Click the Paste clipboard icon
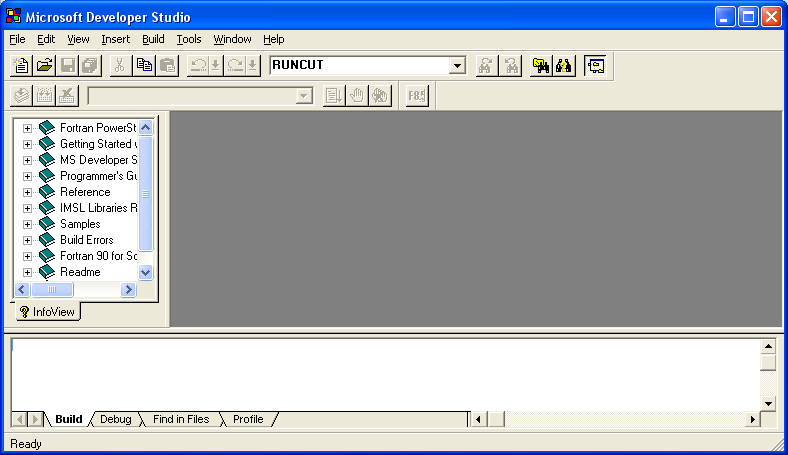Screen dimensions: 788x455 167,65
